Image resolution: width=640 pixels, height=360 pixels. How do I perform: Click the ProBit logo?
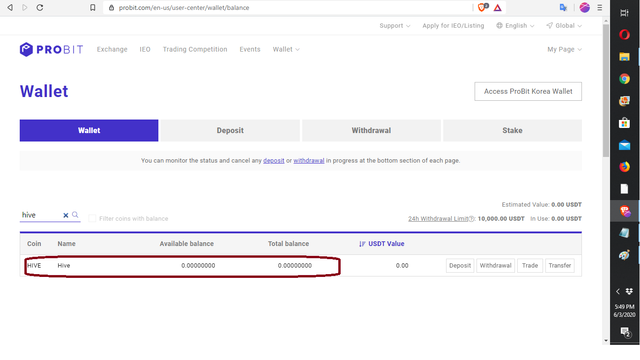pyautogui.click(x=51, y=49)
